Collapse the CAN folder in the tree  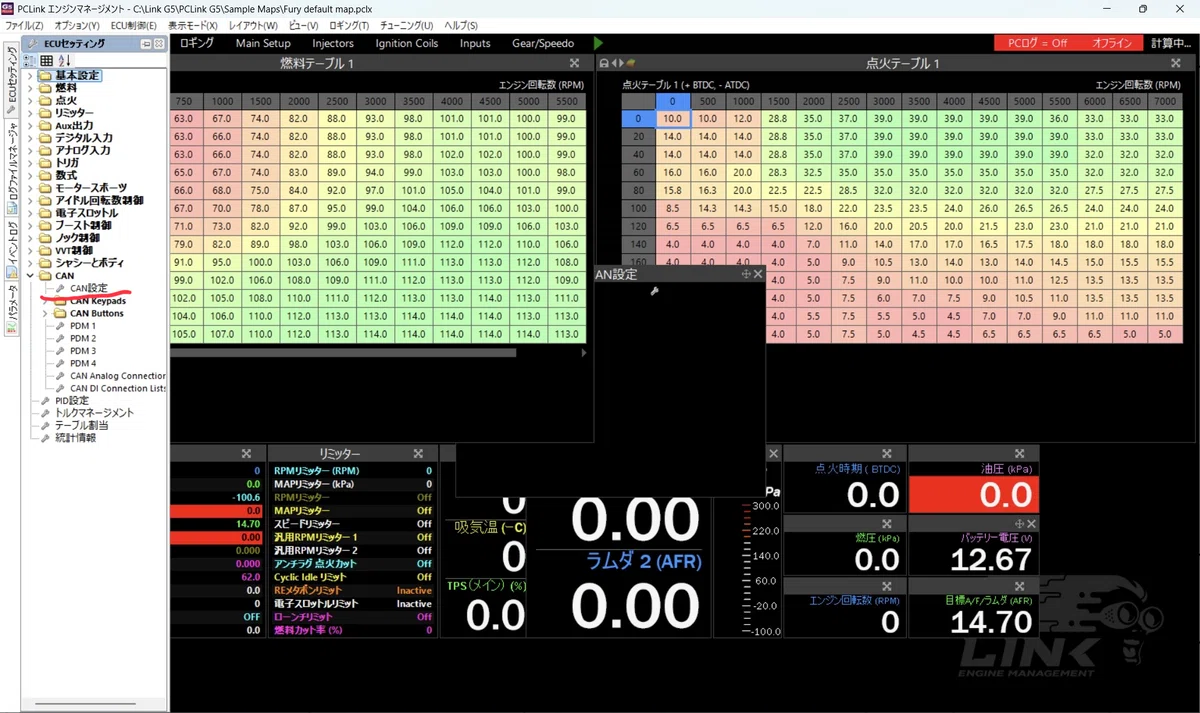[x=30, y=276]
